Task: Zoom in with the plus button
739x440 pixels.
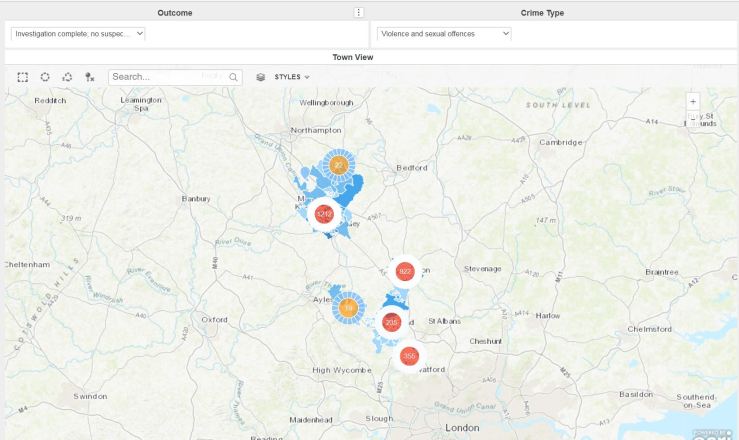Action: click(x=693, y=101)
